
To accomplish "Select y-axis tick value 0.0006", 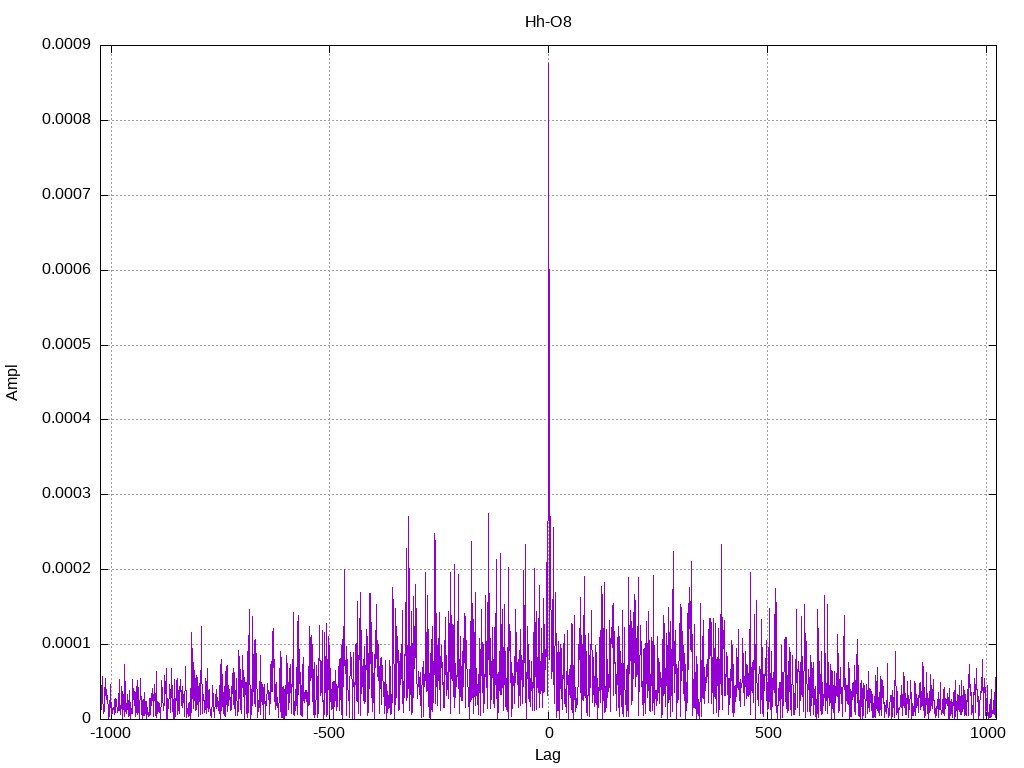I will click(67, 269).
